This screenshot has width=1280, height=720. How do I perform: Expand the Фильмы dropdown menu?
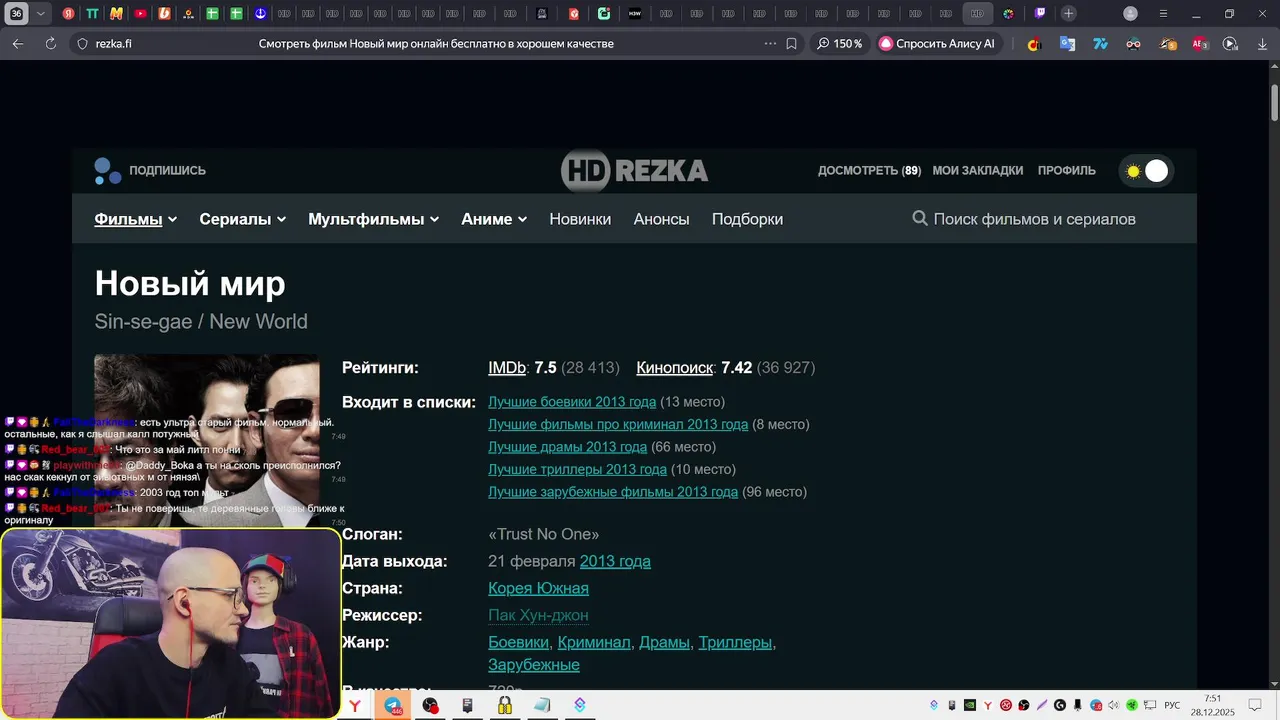pyautogui.click(x=135, y=219)
